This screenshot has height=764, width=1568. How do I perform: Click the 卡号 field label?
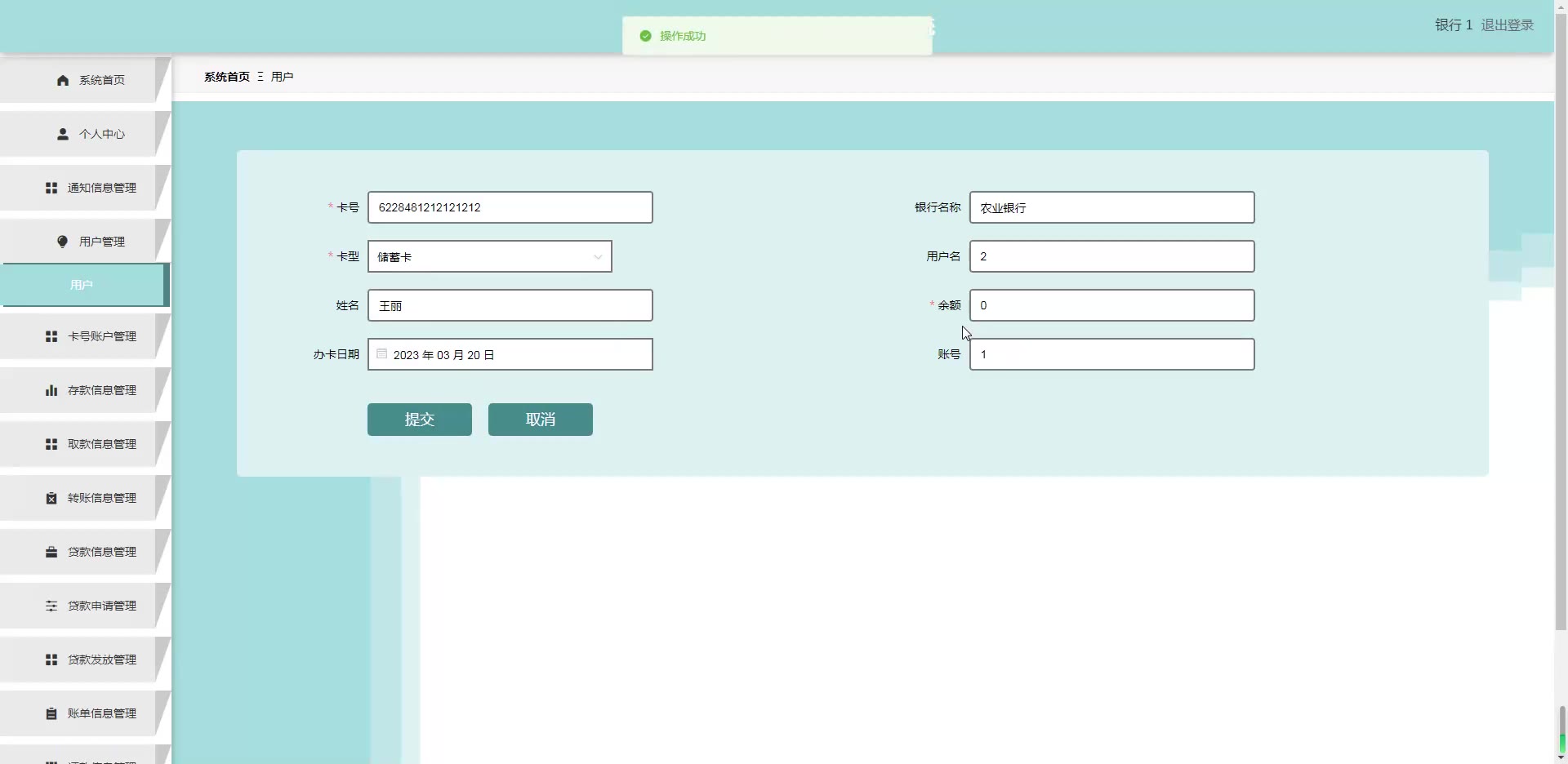pyautogui.click(x=348, y=207)
